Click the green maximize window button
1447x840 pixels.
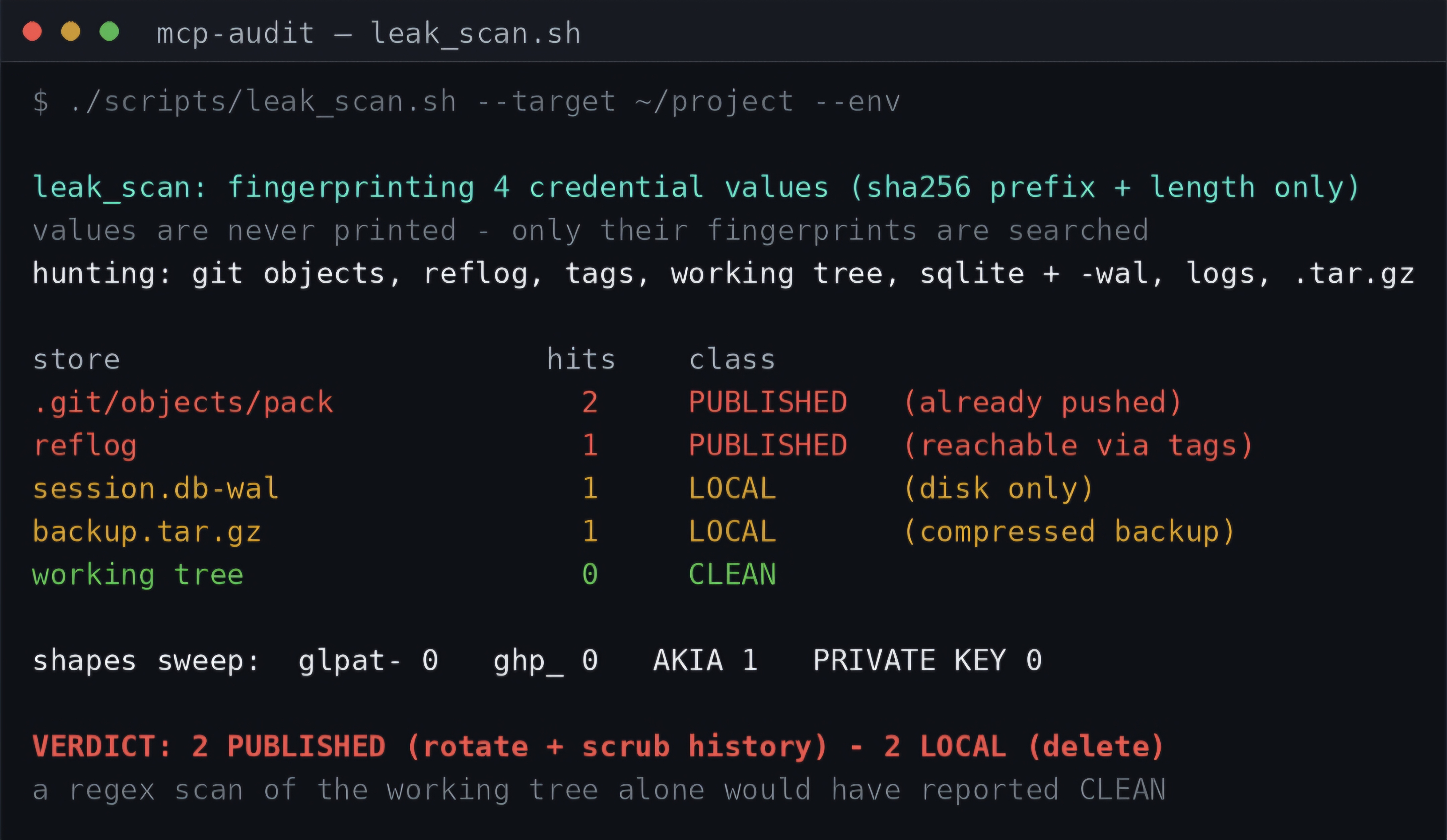(x=109, y=31)
